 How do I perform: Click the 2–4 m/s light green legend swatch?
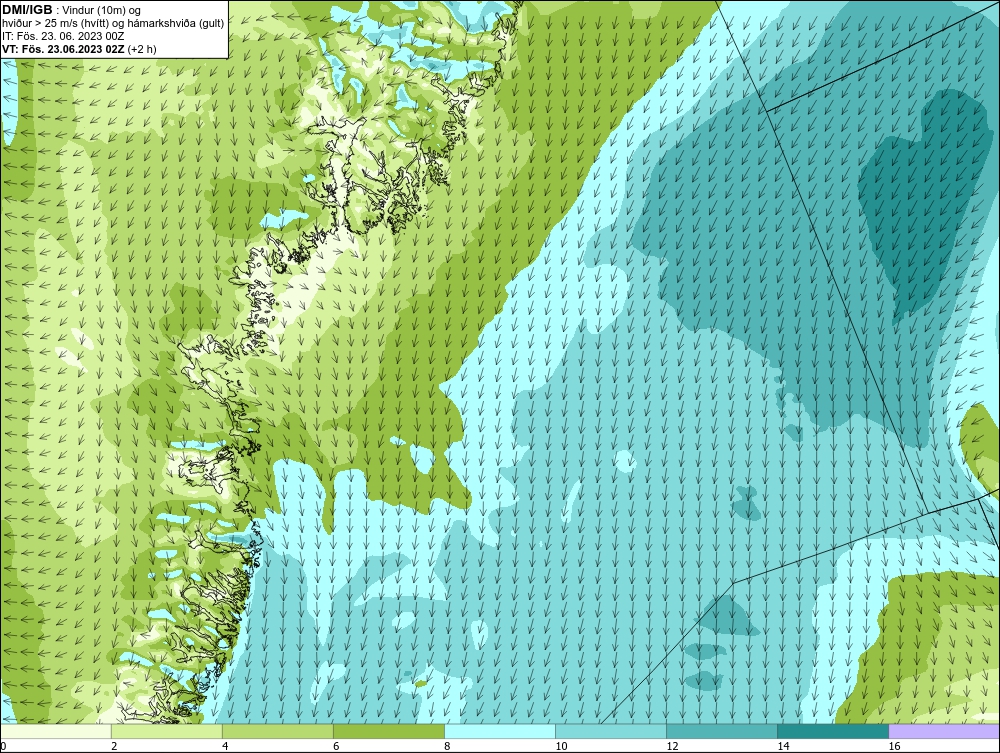pyautogui.click(x=167, y=731)
